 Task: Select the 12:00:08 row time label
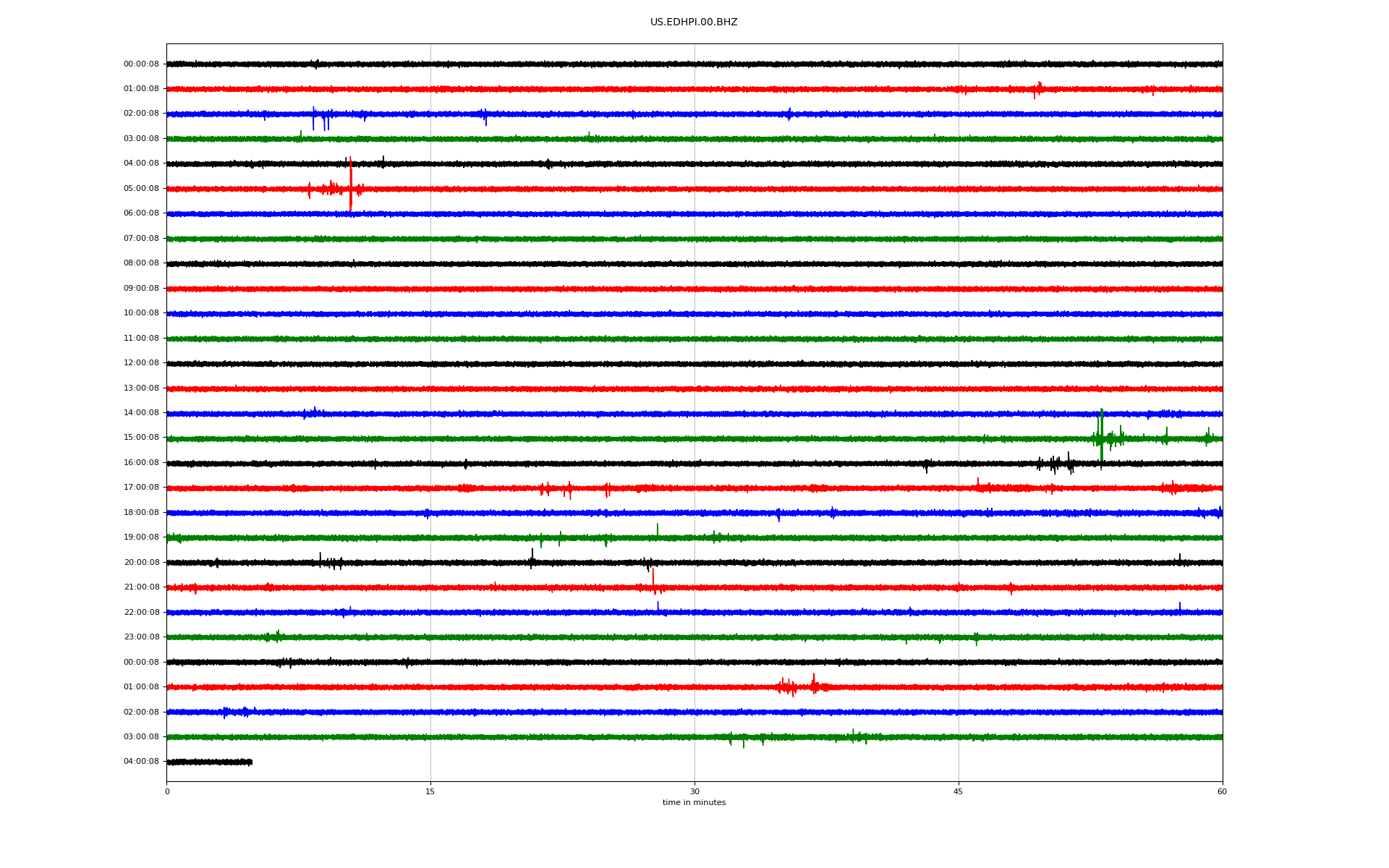[x=141, y=363]
